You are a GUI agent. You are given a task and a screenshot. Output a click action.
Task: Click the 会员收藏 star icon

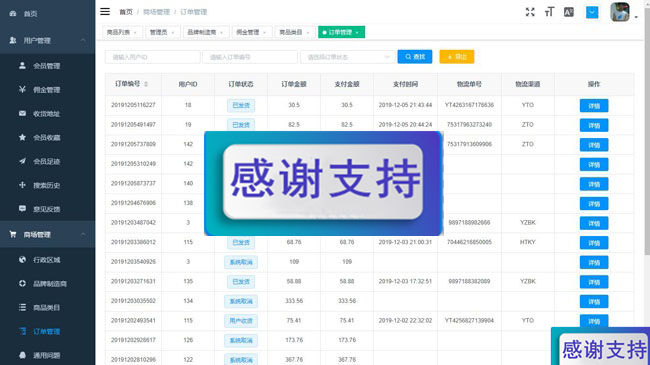point(22,137)
